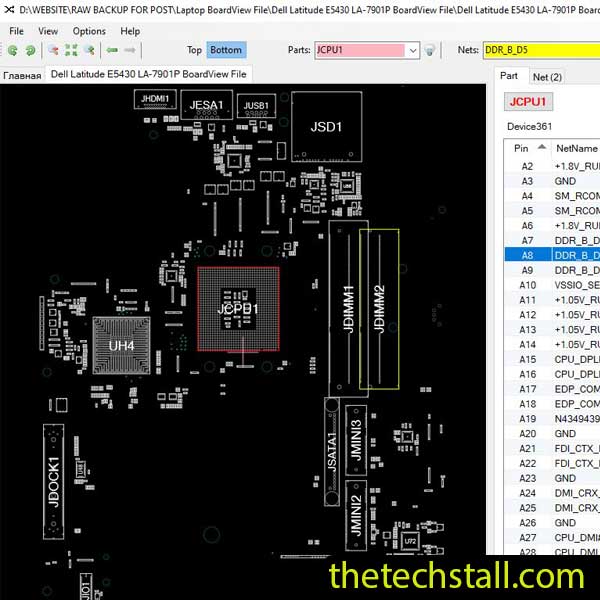The image size is (600, 600).
Task: Click the zoom out magnifier with the red arrow
Action: [54, 50]
